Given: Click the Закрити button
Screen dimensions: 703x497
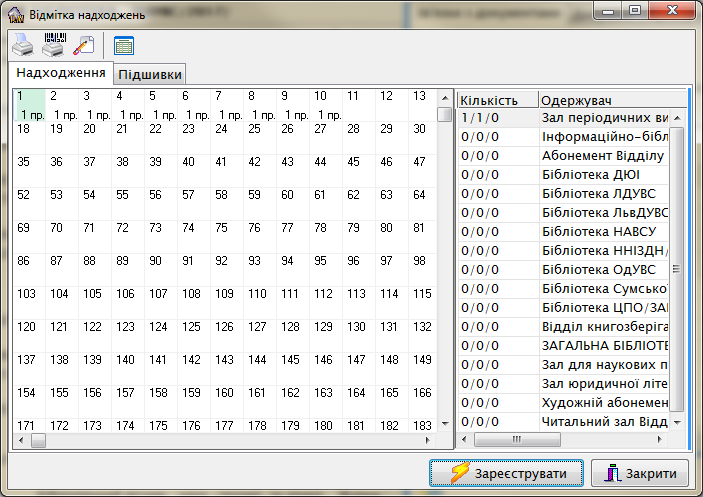Looking at the screenshot, I should (640, 473).
